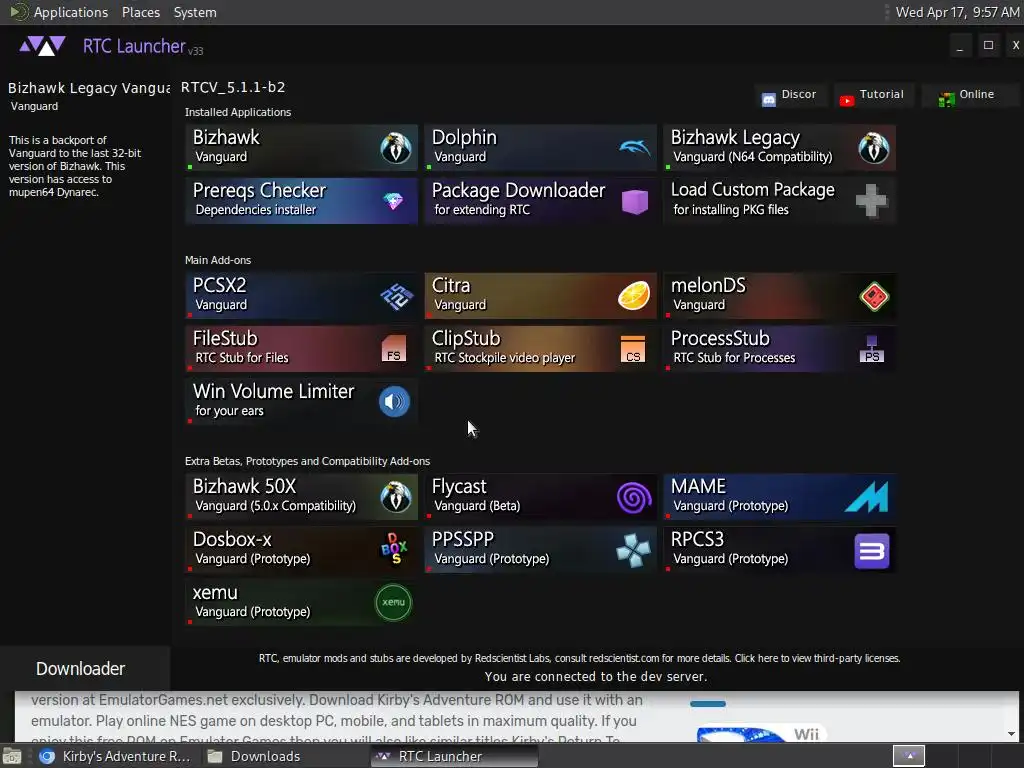Click the MAME blue M logo
Image resolution: width=1024 pixels, height=768 pixels.
[x=866, y=497]
